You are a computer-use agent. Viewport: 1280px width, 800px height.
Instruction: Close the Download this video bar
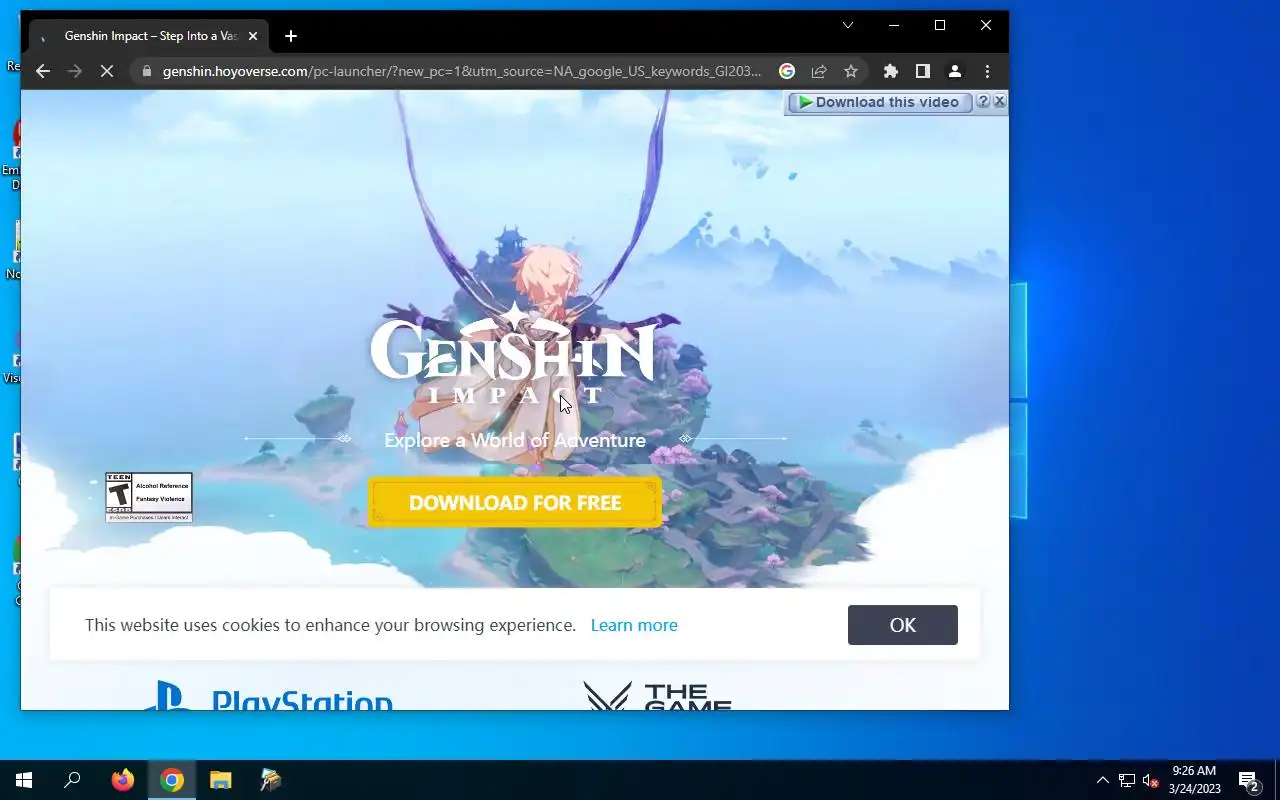point(999,102)
